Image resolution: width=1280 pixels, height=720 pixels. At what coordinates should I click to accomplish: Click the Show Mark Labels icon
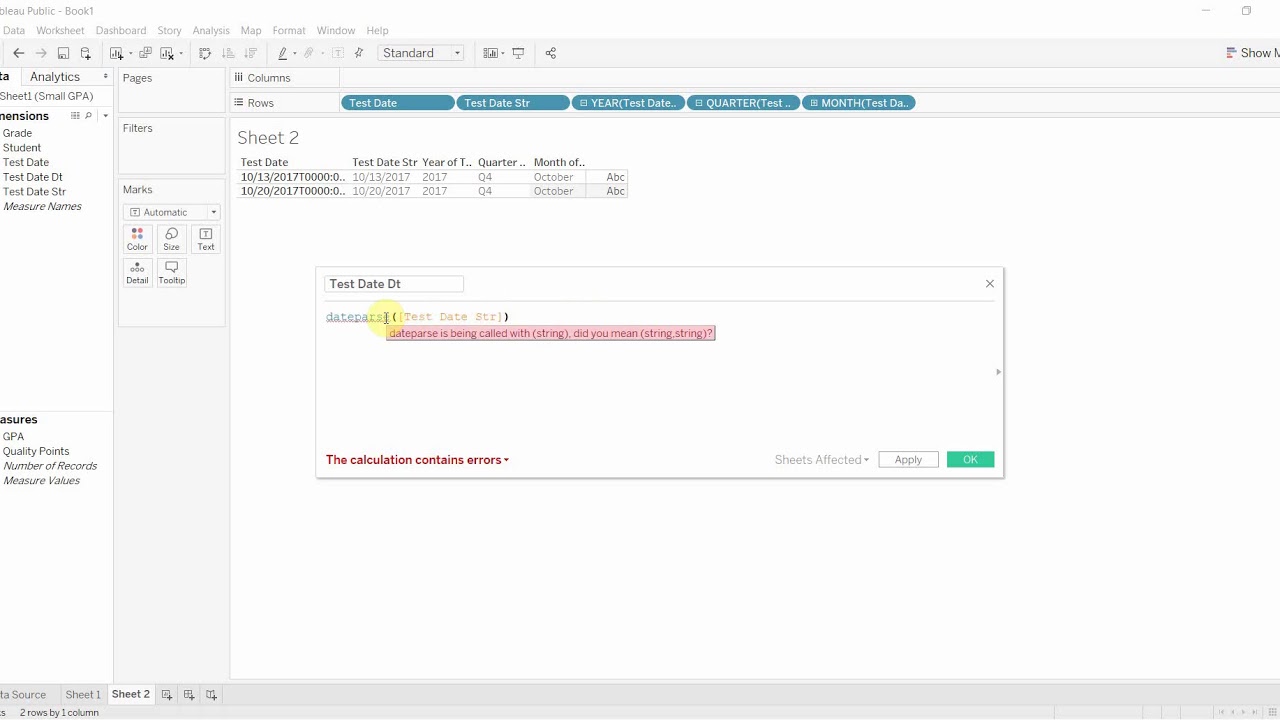click(x=338, y=53)
